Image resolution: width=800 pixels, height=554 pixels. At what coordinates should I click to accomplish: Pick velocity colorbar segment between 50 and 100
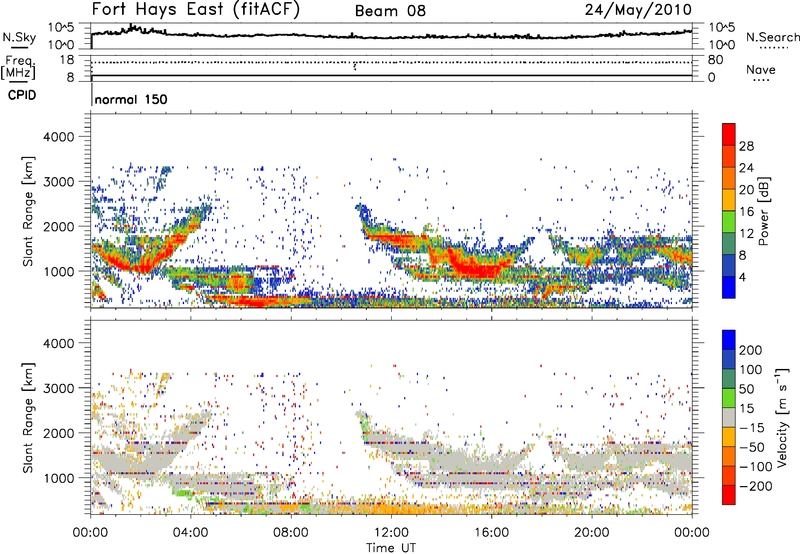(x=729, y=379)
